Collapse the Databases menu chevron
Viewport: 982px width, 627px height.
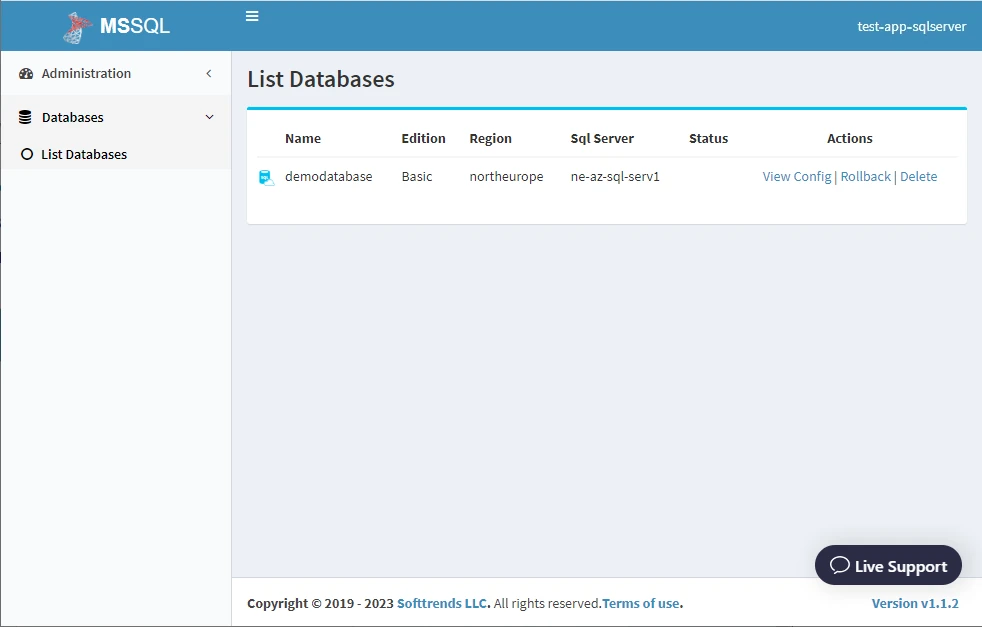[x=209, y=117]
